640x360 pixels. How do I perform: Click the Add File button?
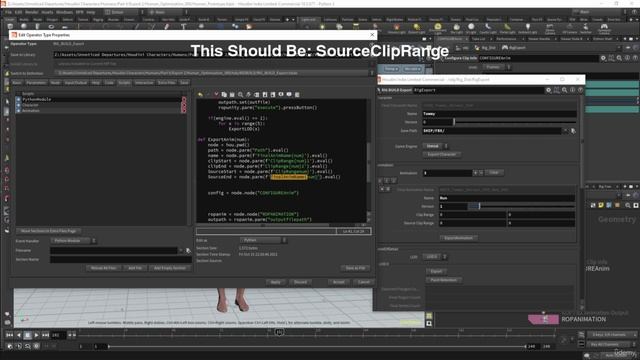(x=135, y=268)
